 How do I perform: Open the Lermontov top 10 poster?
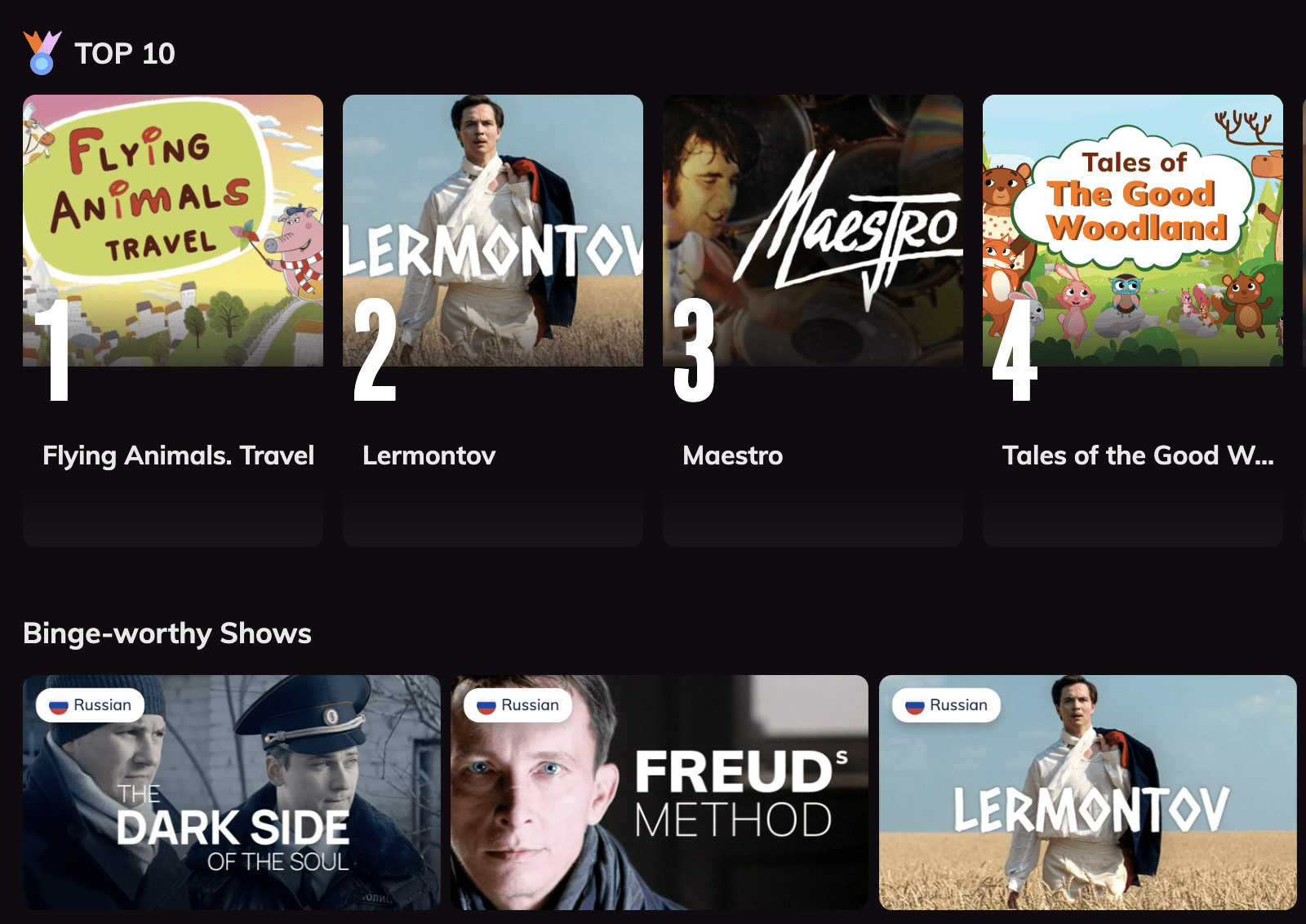click(493, 230)
